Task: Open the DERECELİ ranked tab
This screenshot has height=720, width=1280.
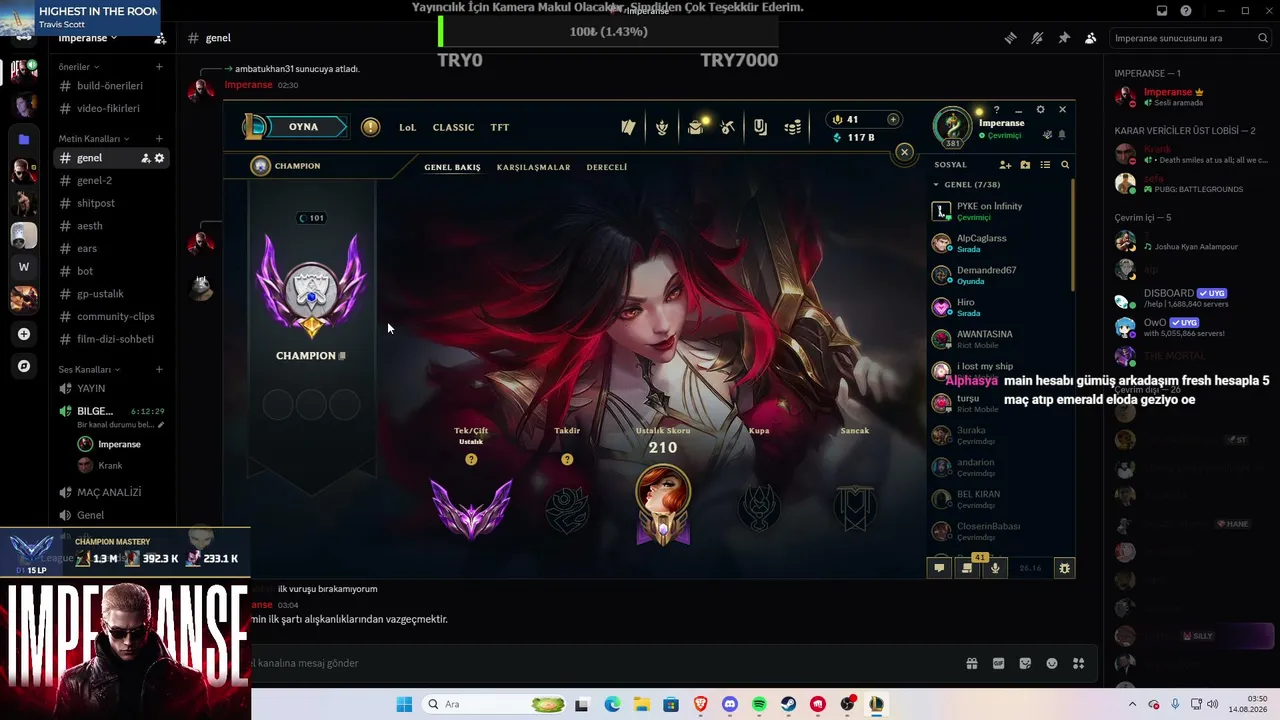Action: (x=607, y=167)
